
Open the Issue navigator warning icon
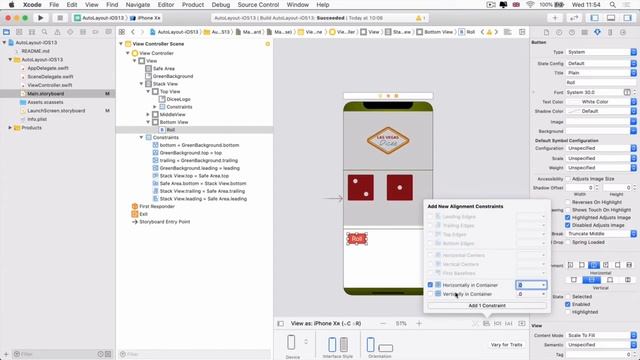pos(57,32)
